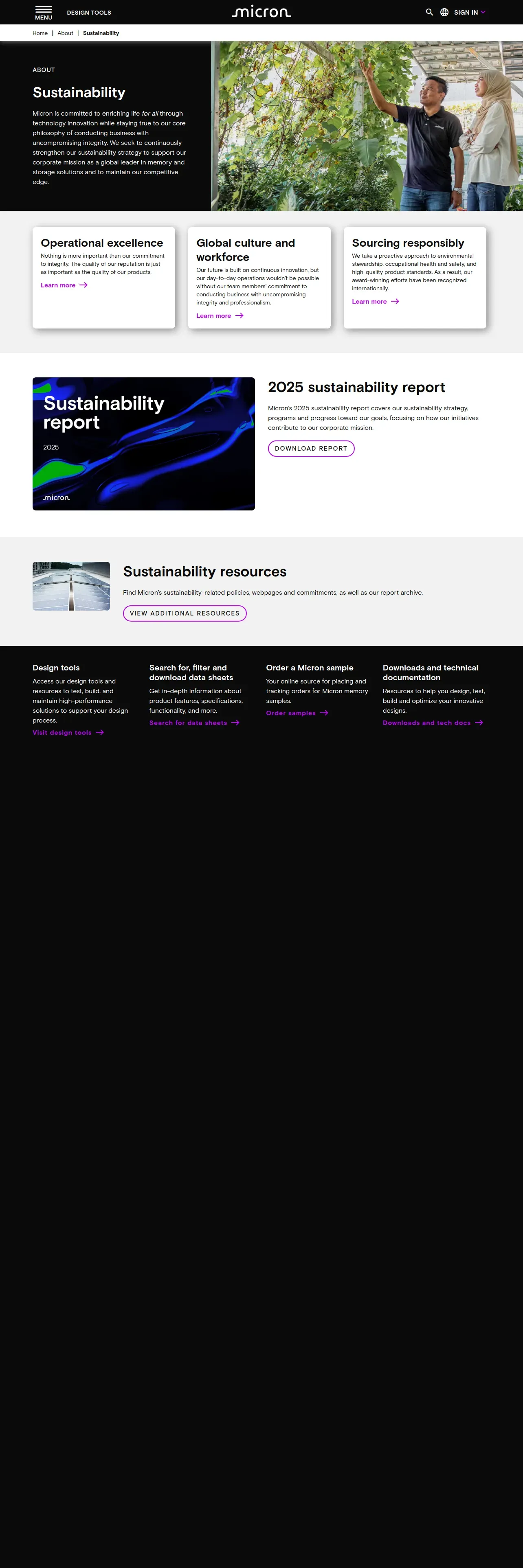
Task: Open DESIGN TOOLS in the header
Action: (89, 12)
